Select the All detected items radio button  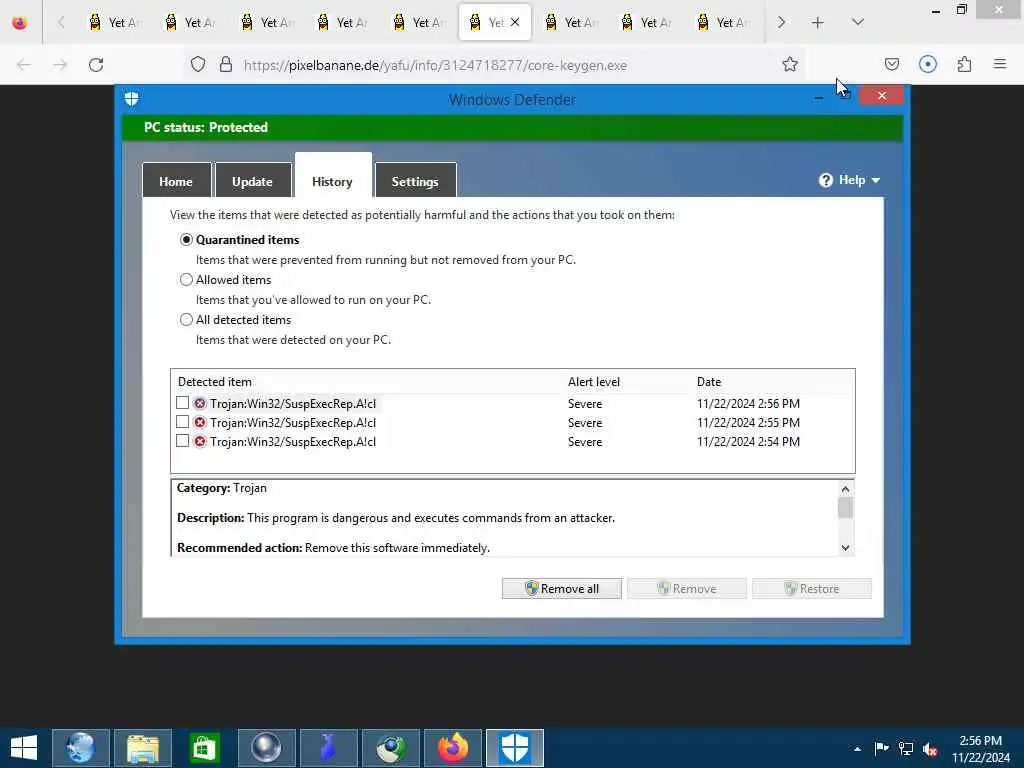coord(186,319)
